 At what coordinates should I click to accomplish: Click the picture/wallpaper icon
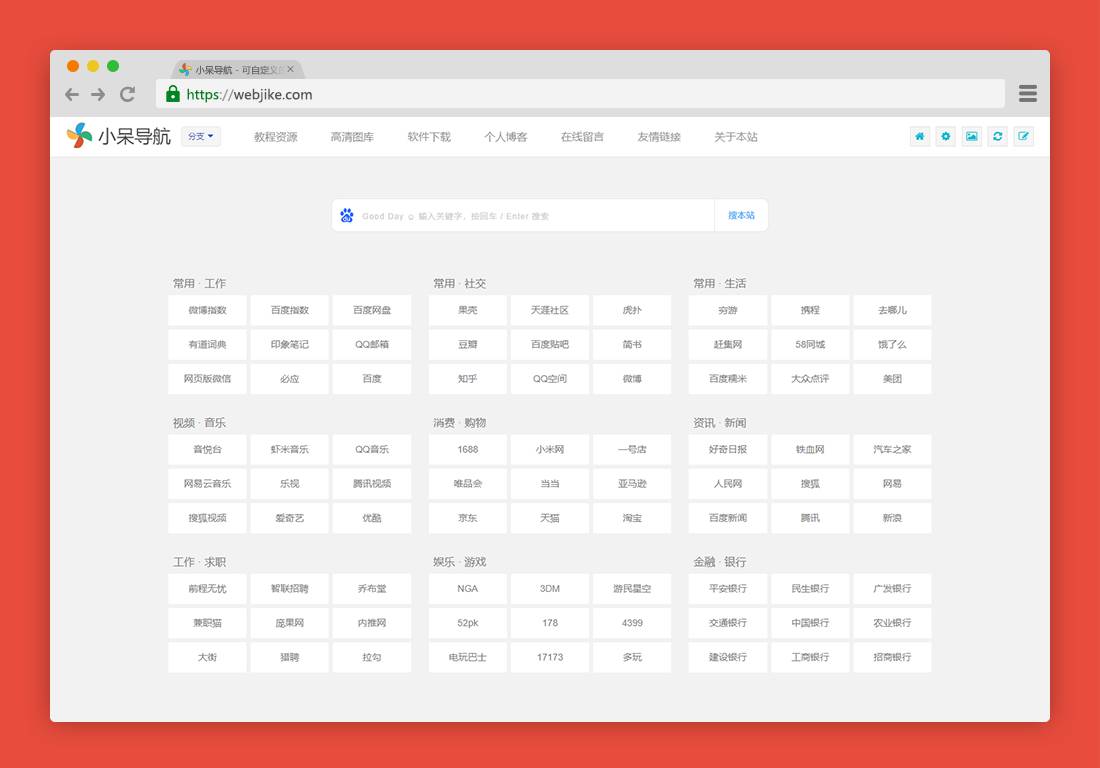971,137
